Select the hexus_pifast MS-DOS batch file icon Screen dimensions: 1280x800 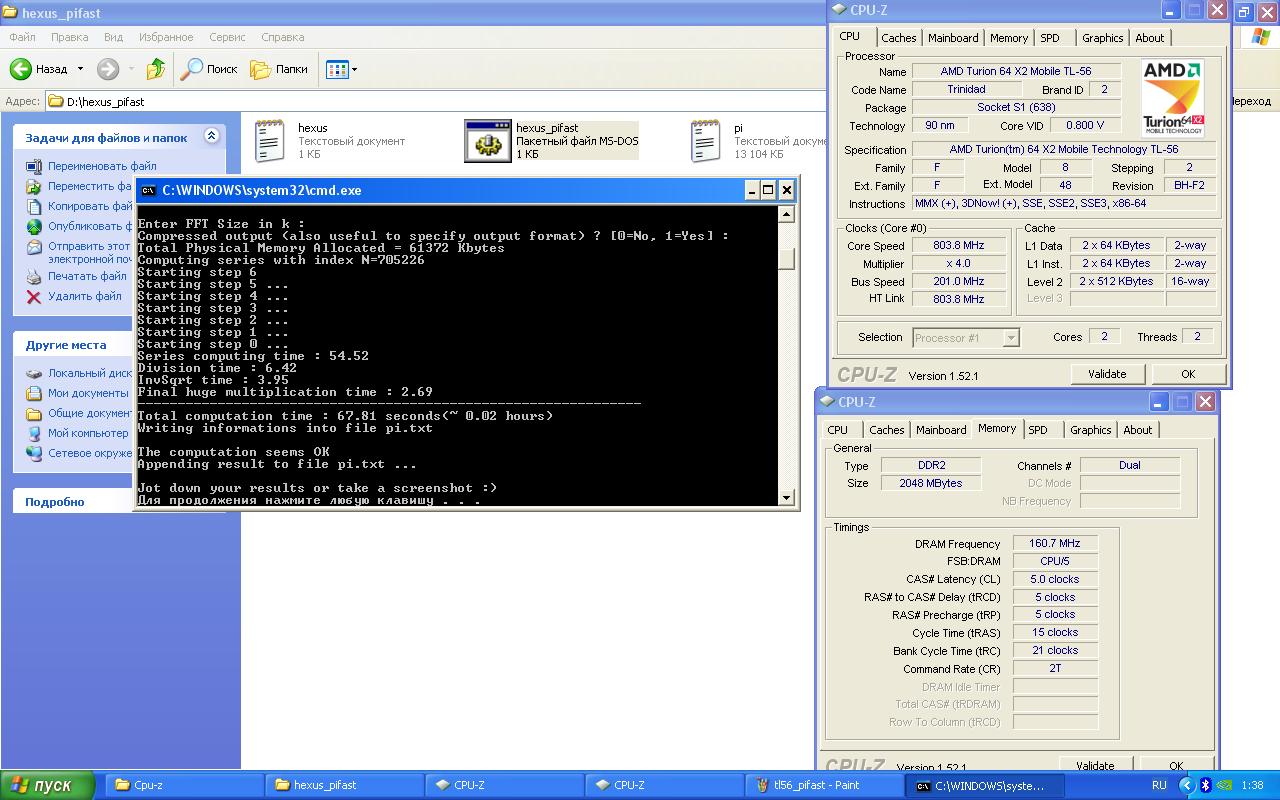point(488,141)
